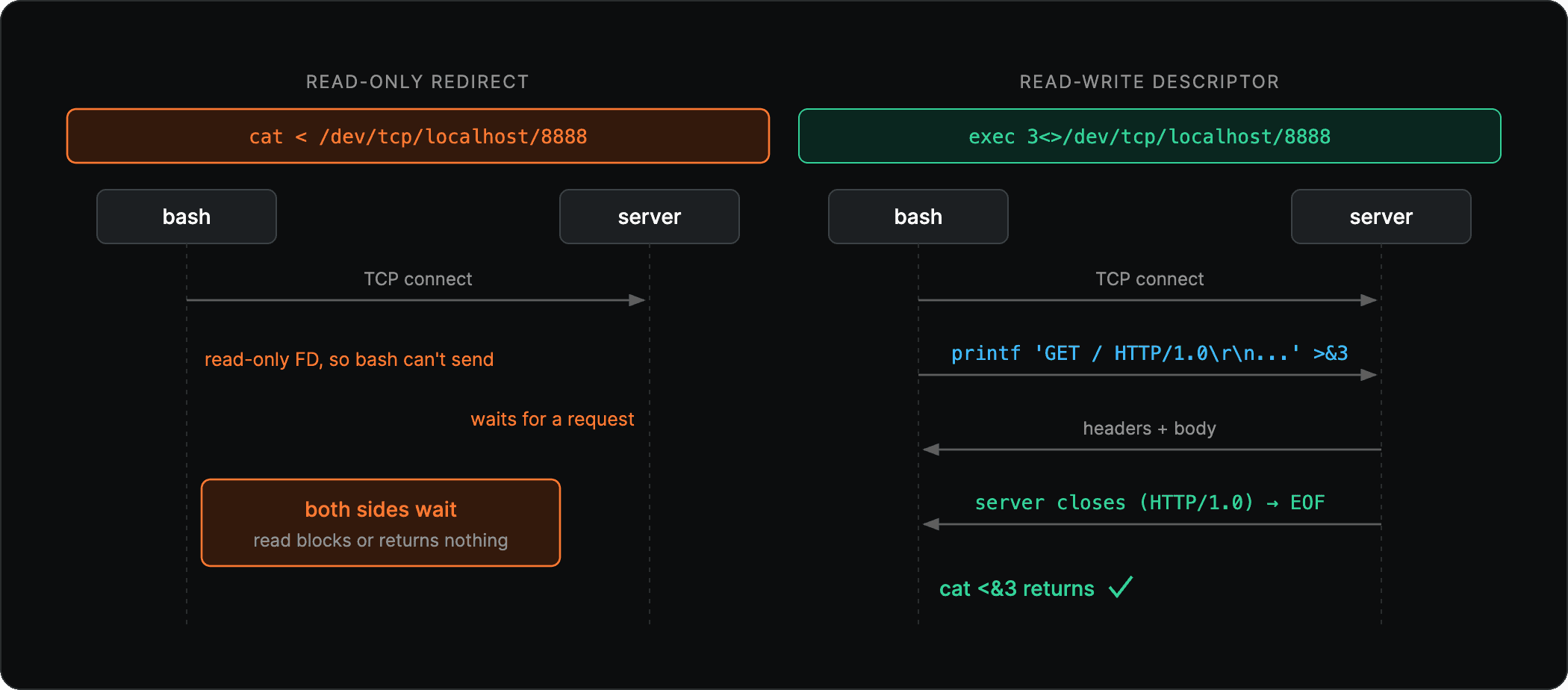1568x690 pixels.
Task: Click the bash node under READ-WRITE DESCRIPTOR
Action: pyautogui.click(x=918, y=217)
